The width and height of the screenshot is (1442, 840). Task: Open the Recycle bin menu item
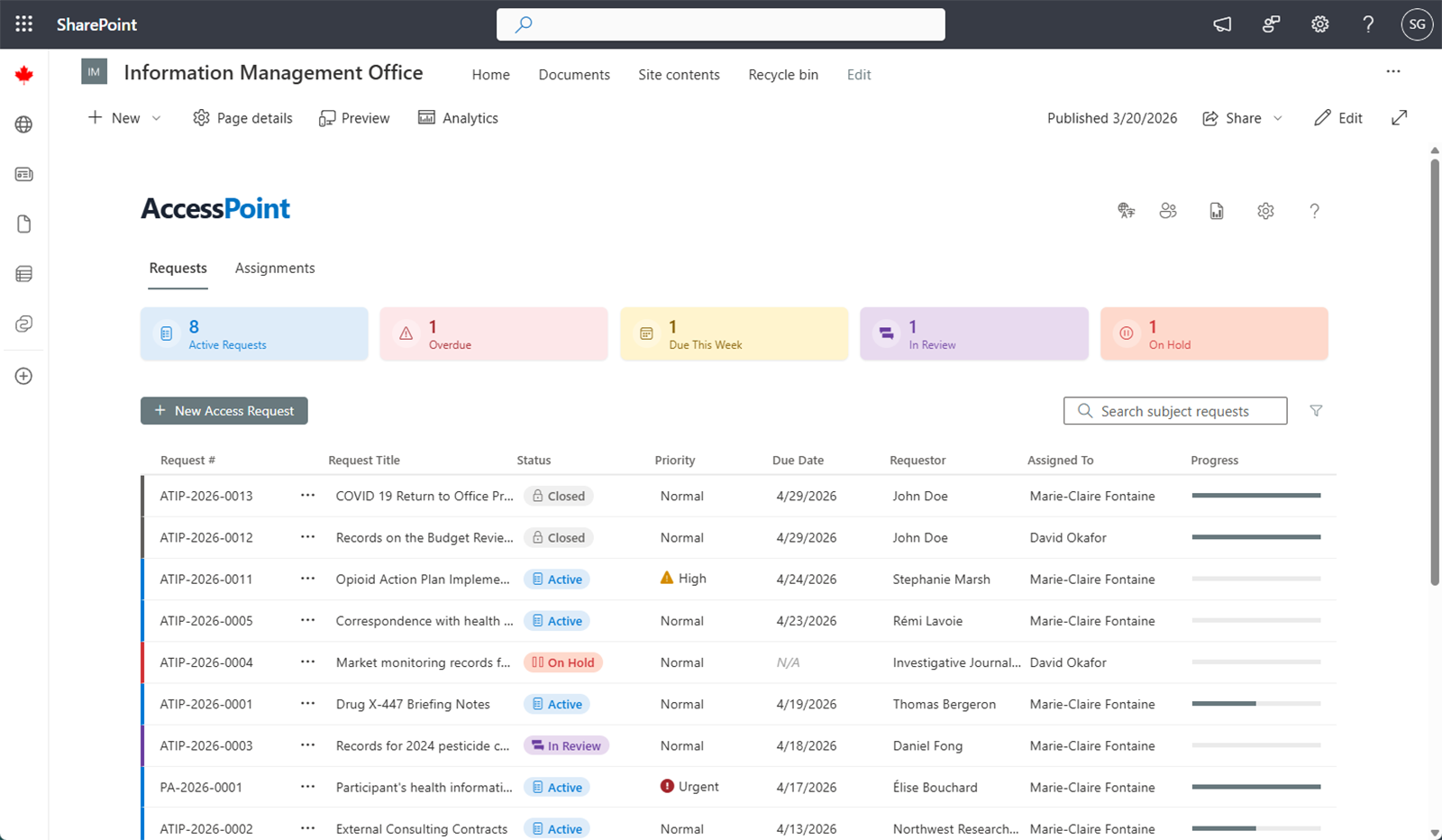[782, 74]
